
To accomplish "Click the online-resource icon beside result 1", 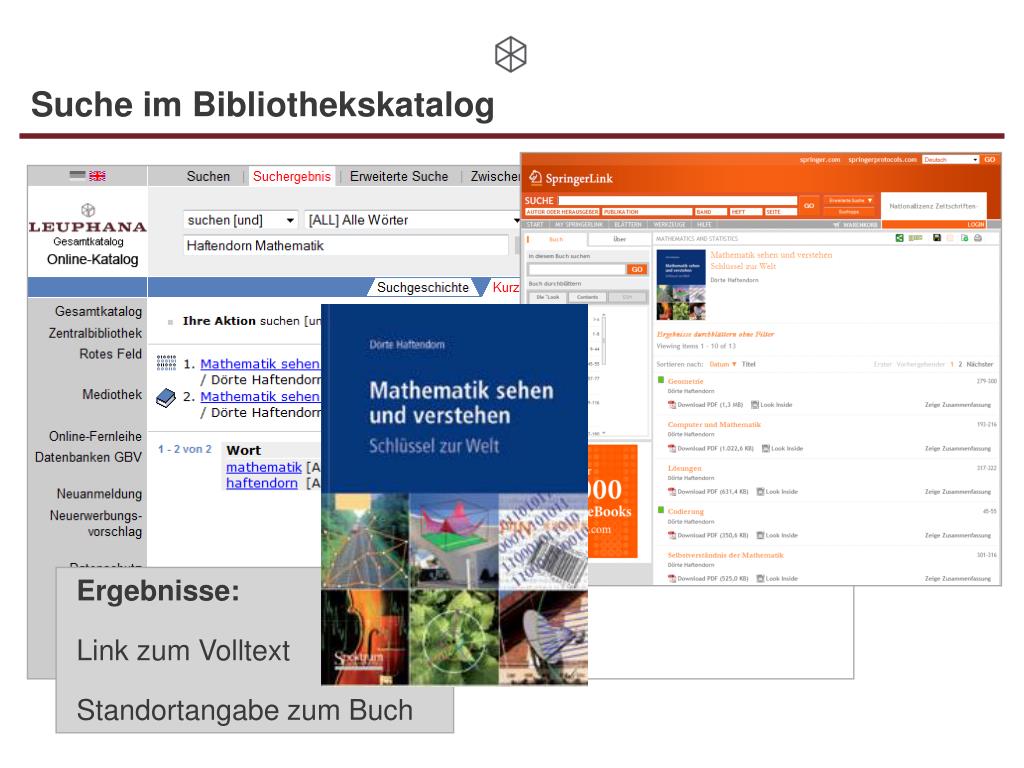I will (167, 363).
